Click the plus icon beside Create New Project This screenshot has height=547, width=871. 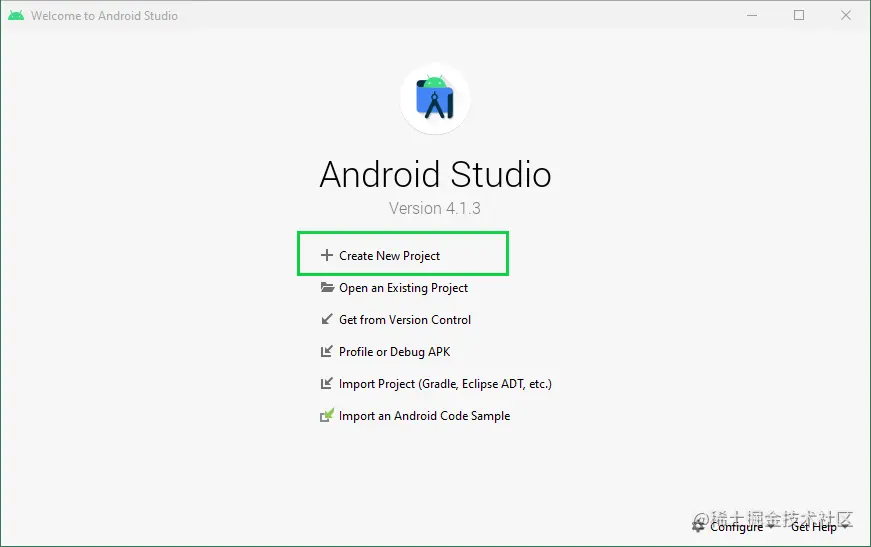click(327, 255)
